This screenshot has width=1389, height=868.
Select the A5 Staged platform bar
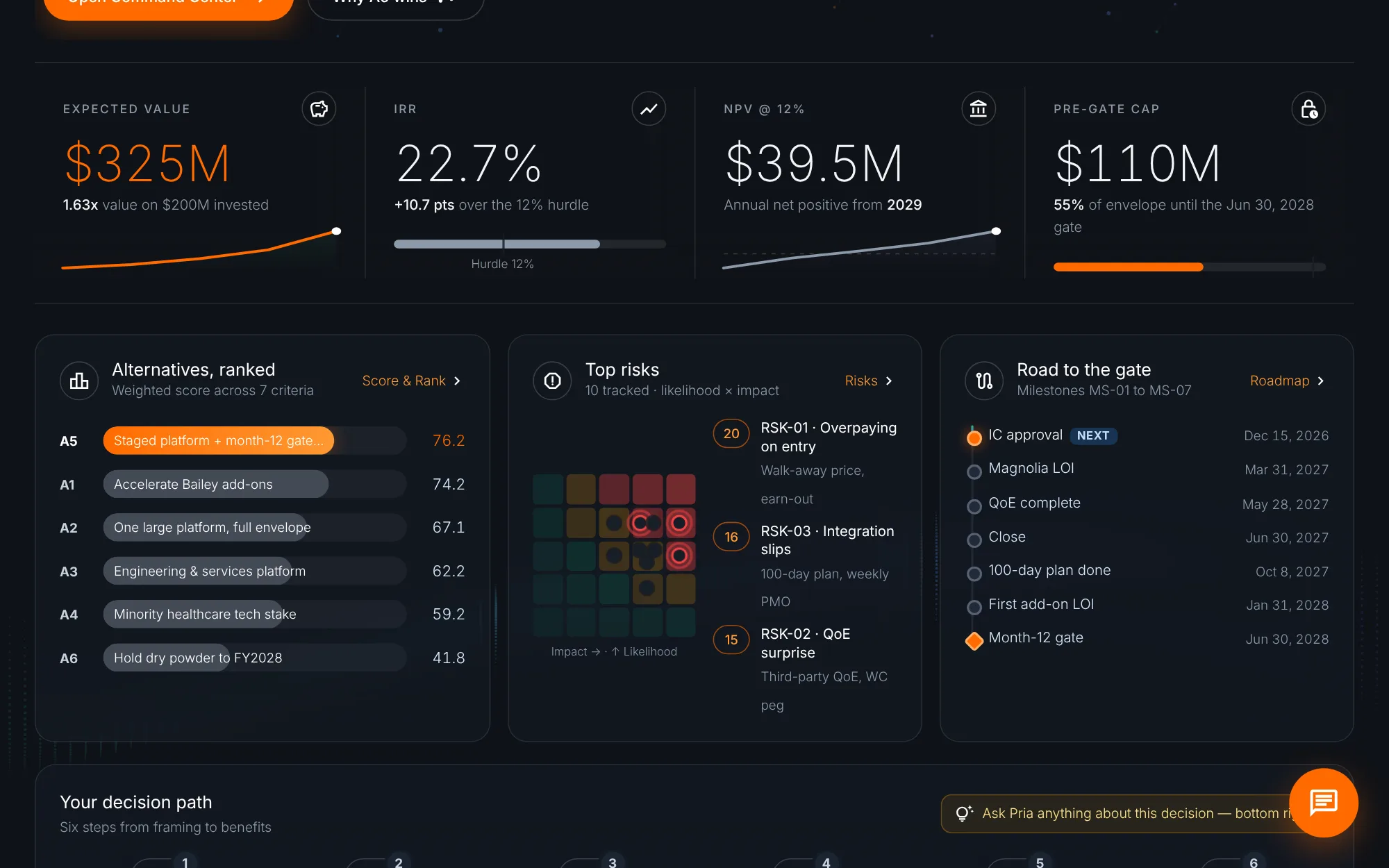click(x=255, y=441)
